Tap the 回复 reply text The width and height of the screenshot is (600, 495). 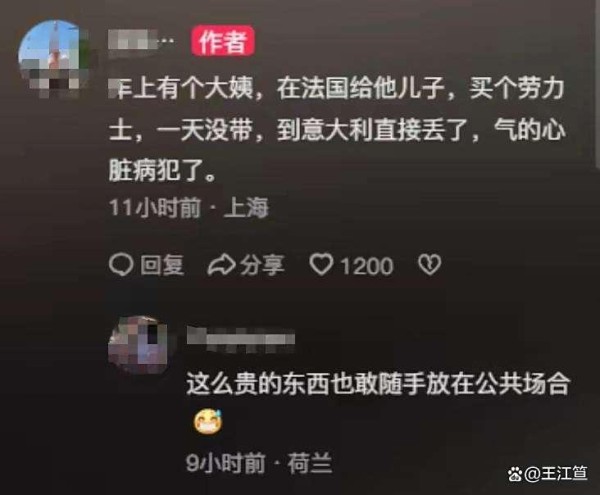tap(162, 265)
